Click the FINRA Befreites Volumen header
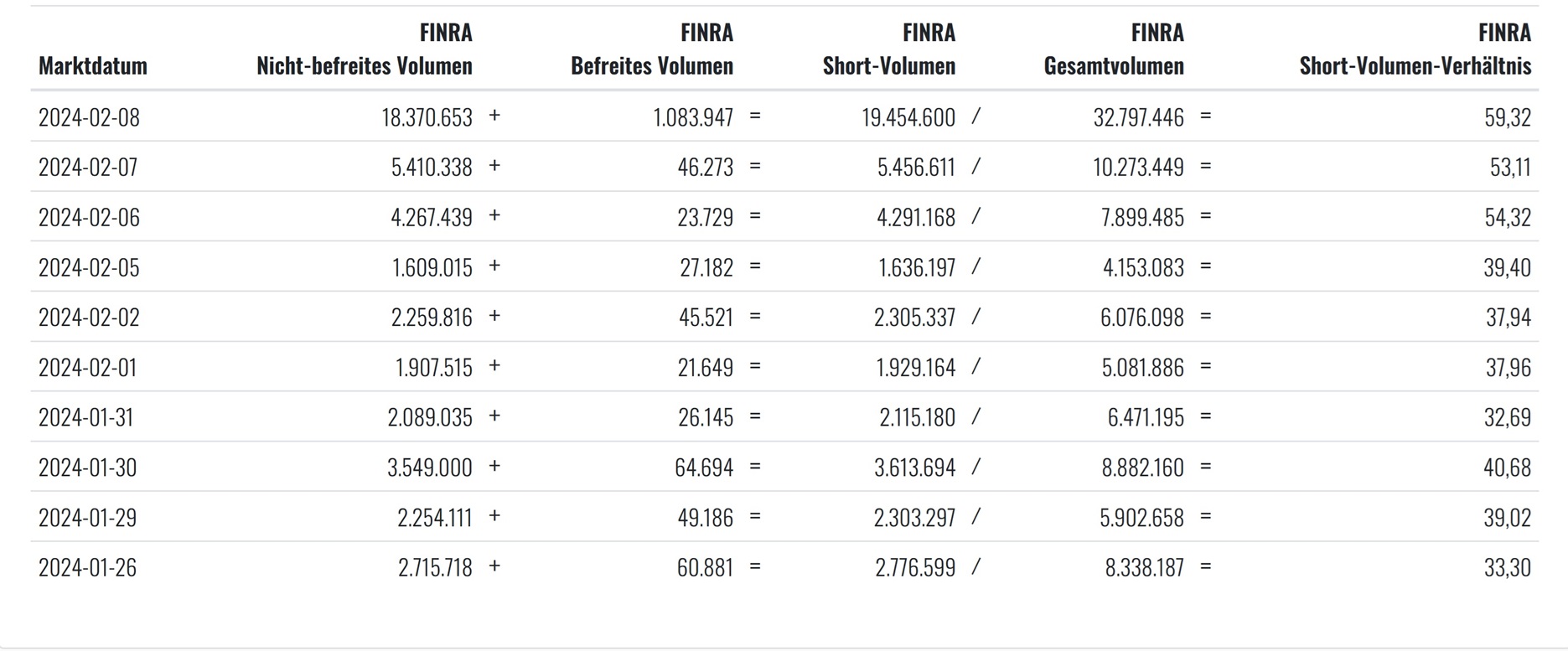This screenshot has height=651, width=1568. pyautogui.click(x=652, y=49)
